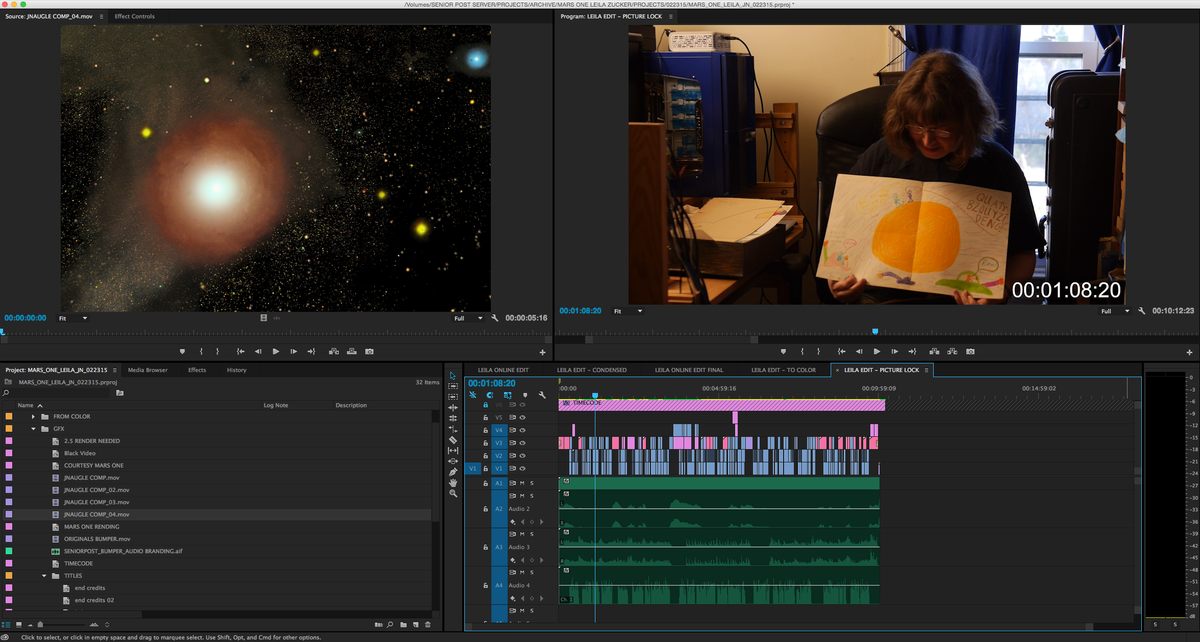Select the Pen tool
Screen dimensions: 1200x642
click(453, 472)
